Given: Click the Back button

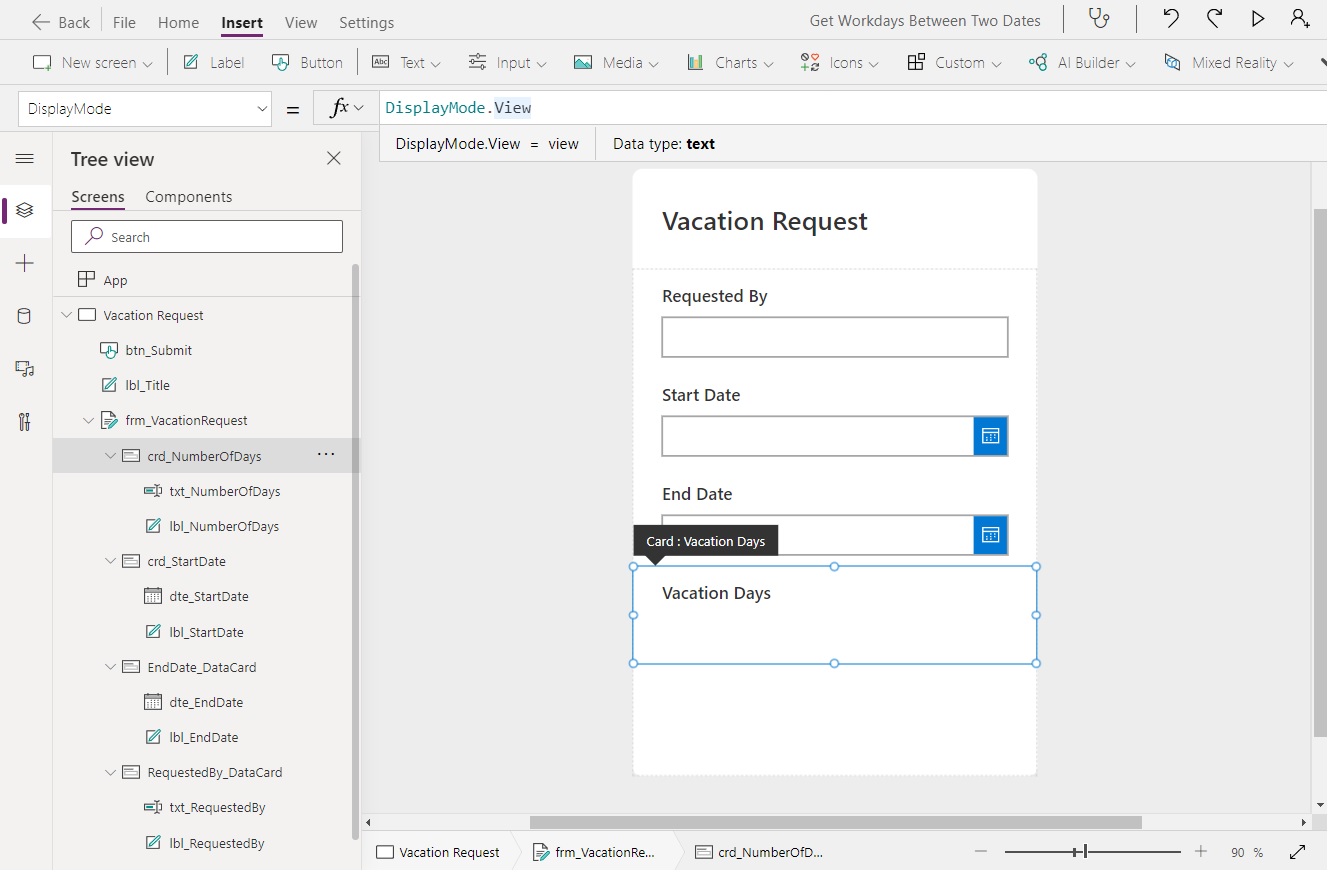Looking at the screenshot, I should point(60,21).
